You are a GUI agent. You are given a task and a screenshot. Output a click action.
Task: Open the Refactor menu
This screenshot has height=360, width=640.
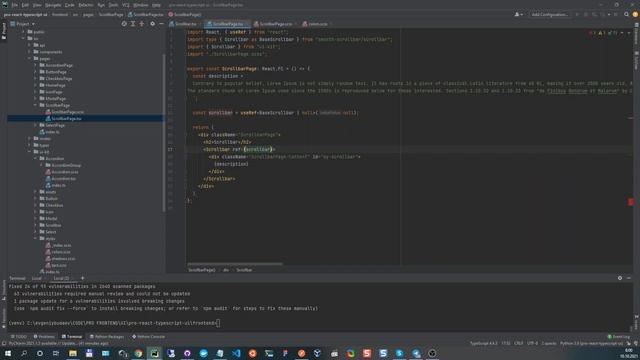86,5
